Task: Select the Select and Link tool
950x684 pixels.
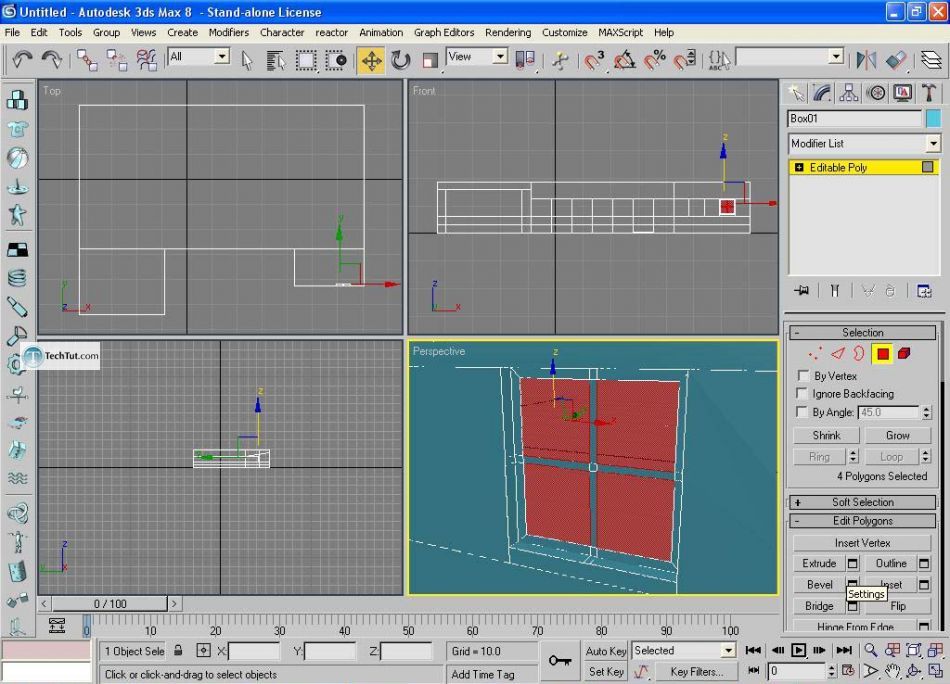Action: pos(87,60)
